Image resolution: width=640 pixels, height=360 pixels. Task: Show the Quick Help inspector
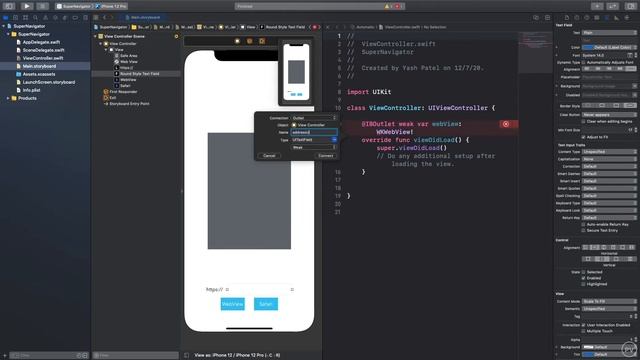pos(587,18)
